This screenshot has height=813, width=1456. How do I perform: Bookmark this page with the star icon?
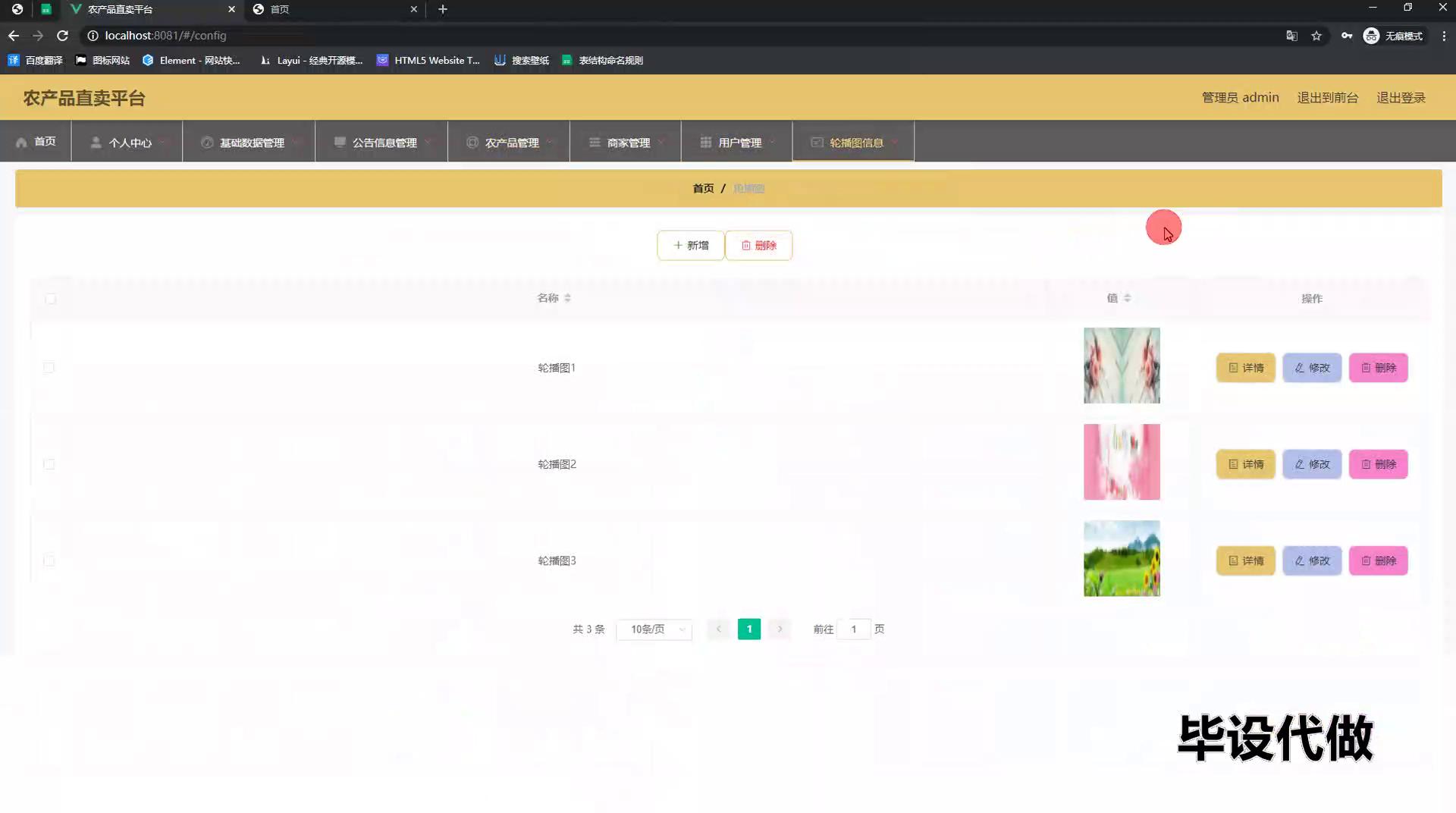point(1316,36)
